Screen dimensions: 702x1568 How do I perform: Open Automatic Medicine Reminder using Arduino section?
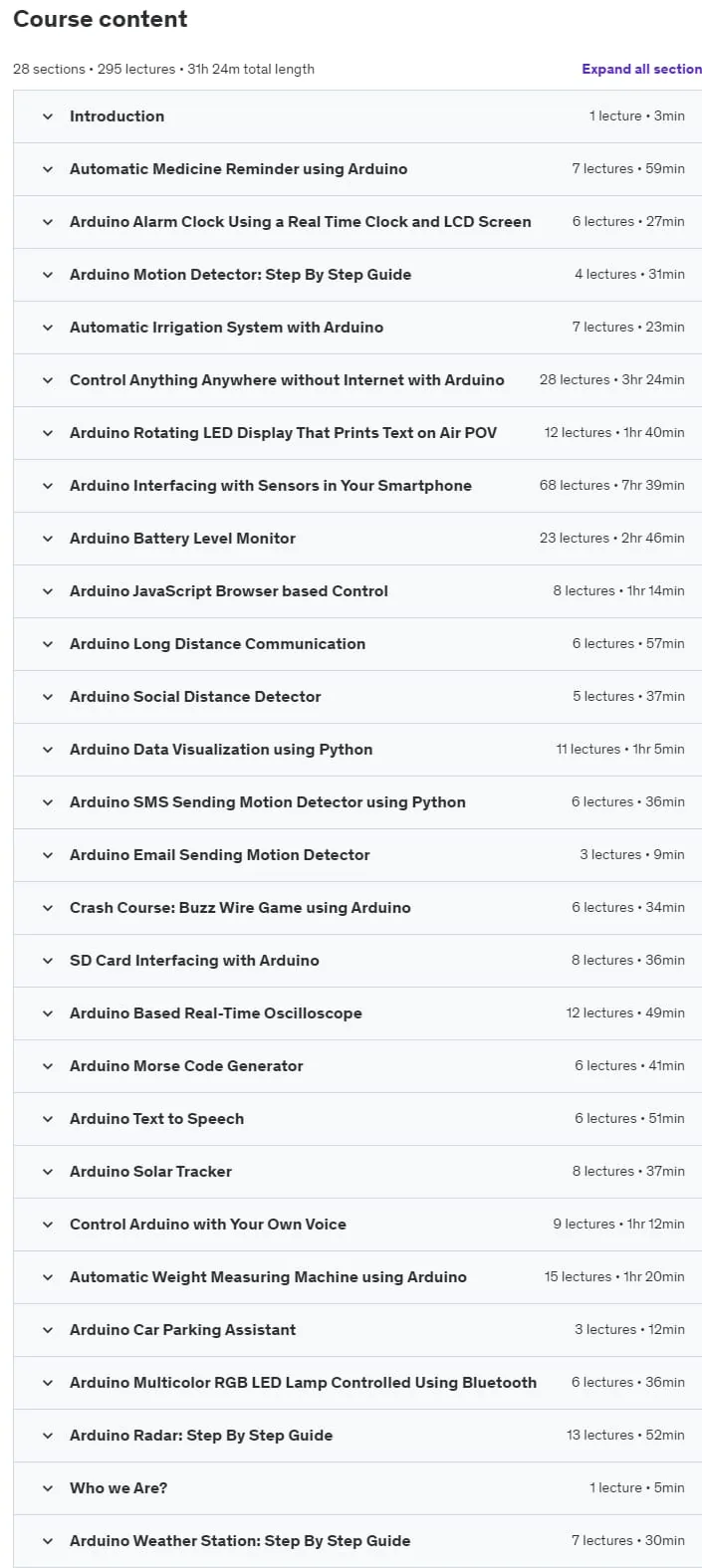click(x=357, y=169)
